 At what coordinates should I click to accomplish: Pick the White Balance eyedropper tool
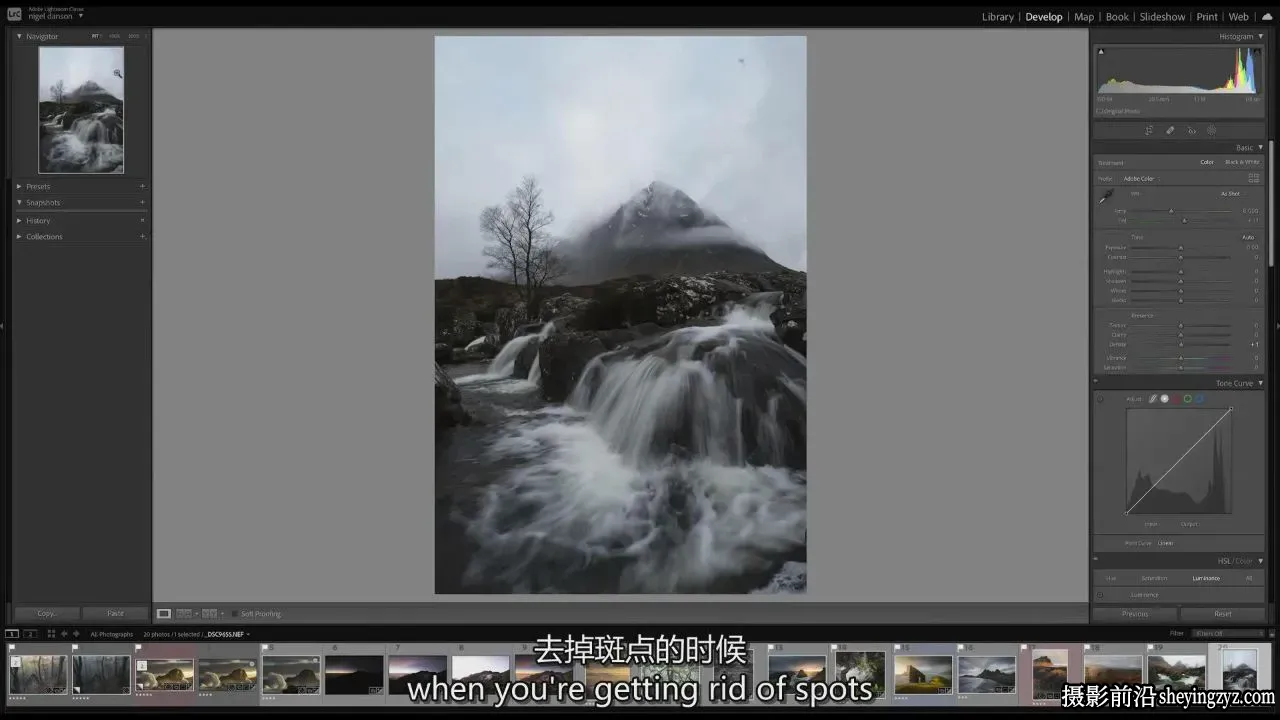tap(1107, 197)
